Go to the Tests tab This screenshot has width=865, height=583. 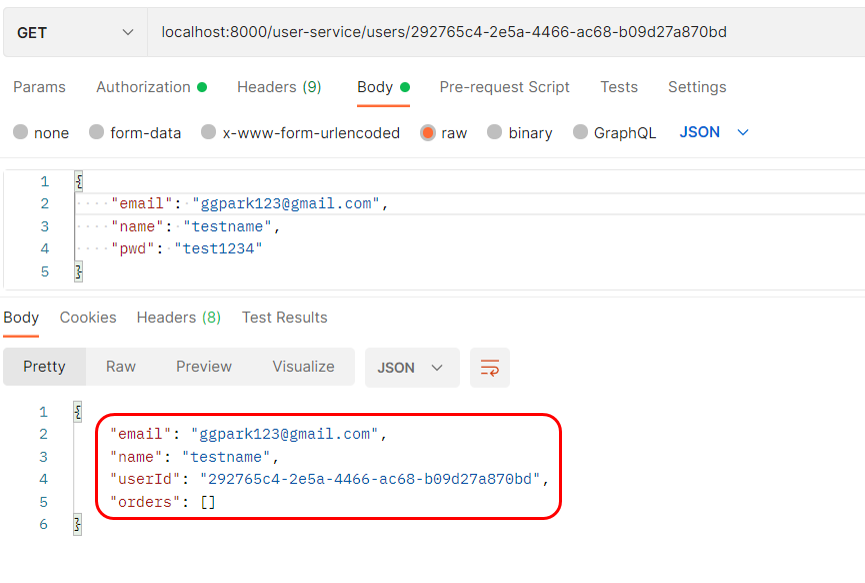(x=619, y=87)
